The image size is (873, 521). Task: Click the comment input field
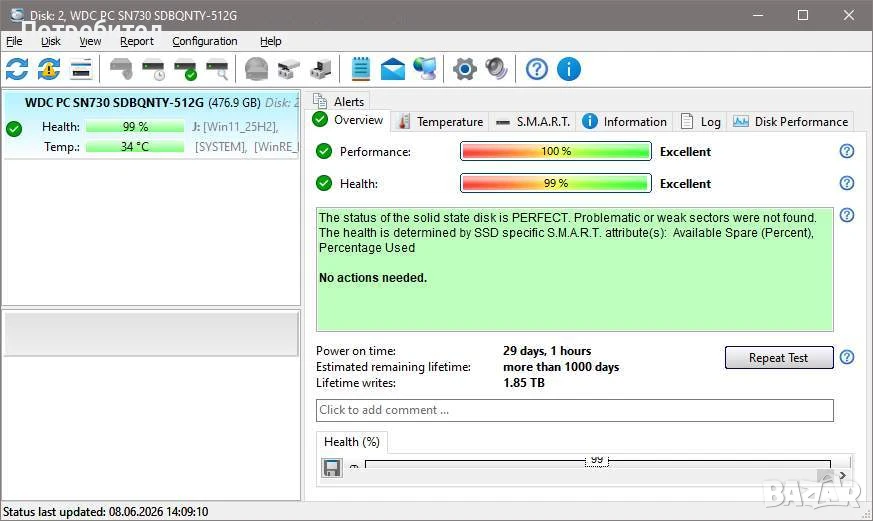575,410
